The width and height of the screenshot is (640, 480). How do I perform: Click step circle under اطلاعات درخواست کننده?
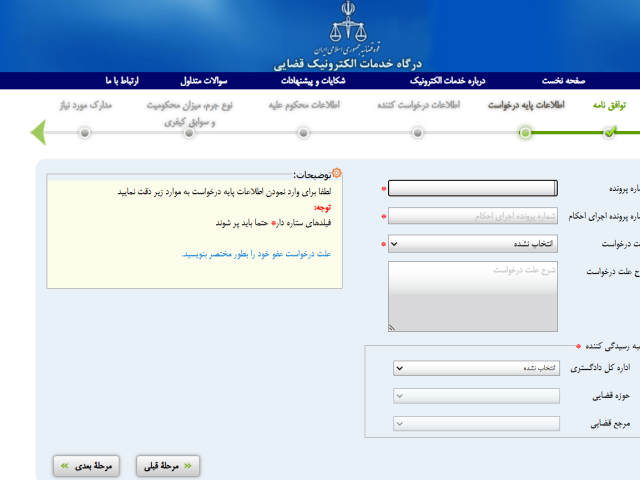[x=418, y=133]
